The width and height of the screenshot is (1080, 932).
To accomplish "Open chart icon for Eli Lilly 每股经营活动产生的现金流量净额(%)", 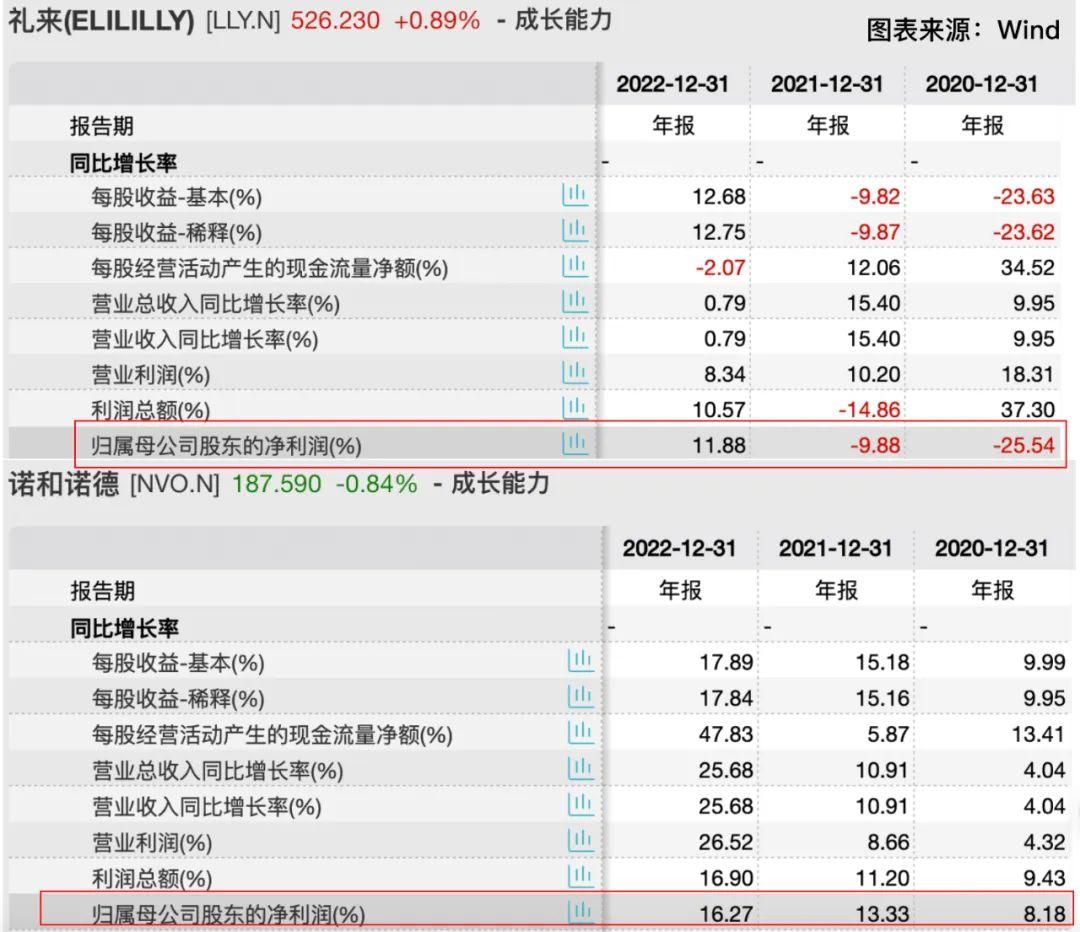I will click(574, 267).
